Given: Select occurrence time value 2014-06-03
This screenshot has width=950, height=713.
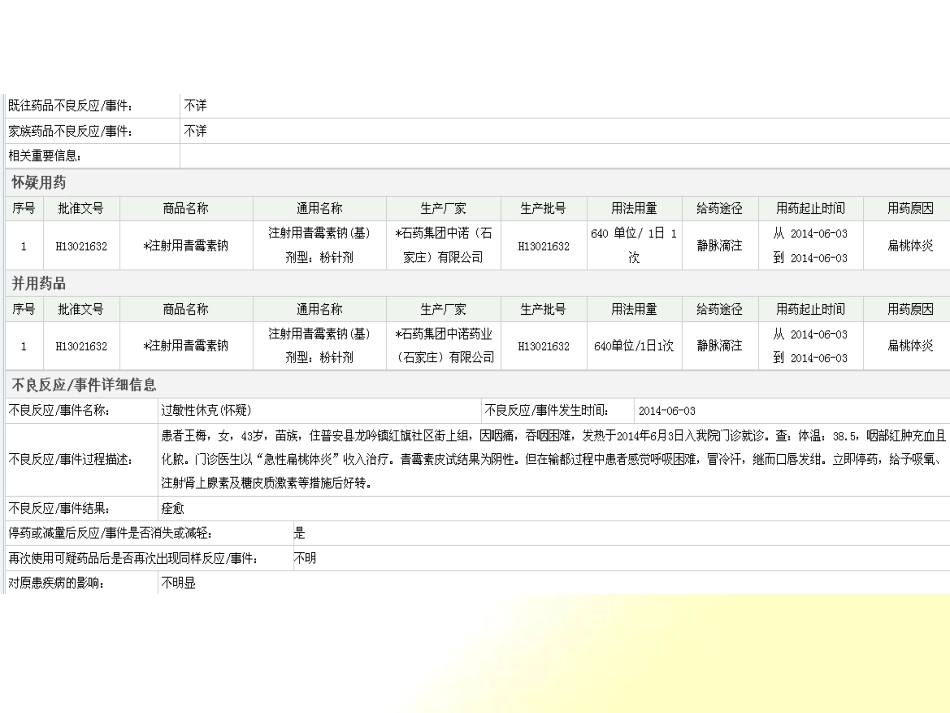Looking at the screenshot, I should click(x=667, y=411).
